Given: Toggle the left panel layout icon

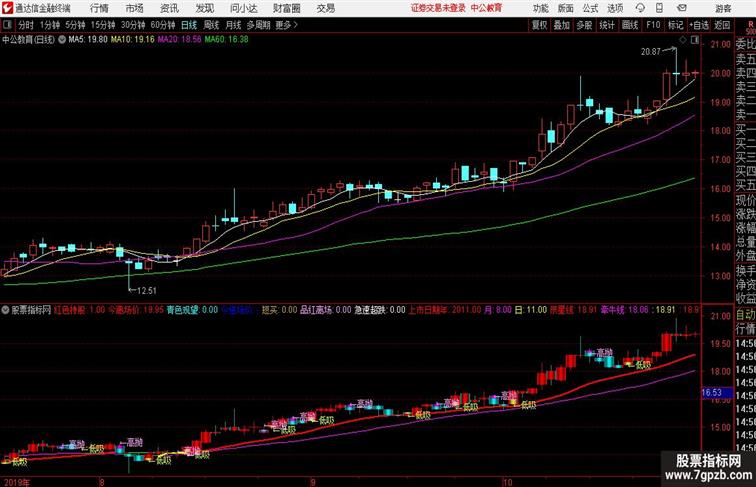Looking at the screenshot, I should [x=7, y=25].
